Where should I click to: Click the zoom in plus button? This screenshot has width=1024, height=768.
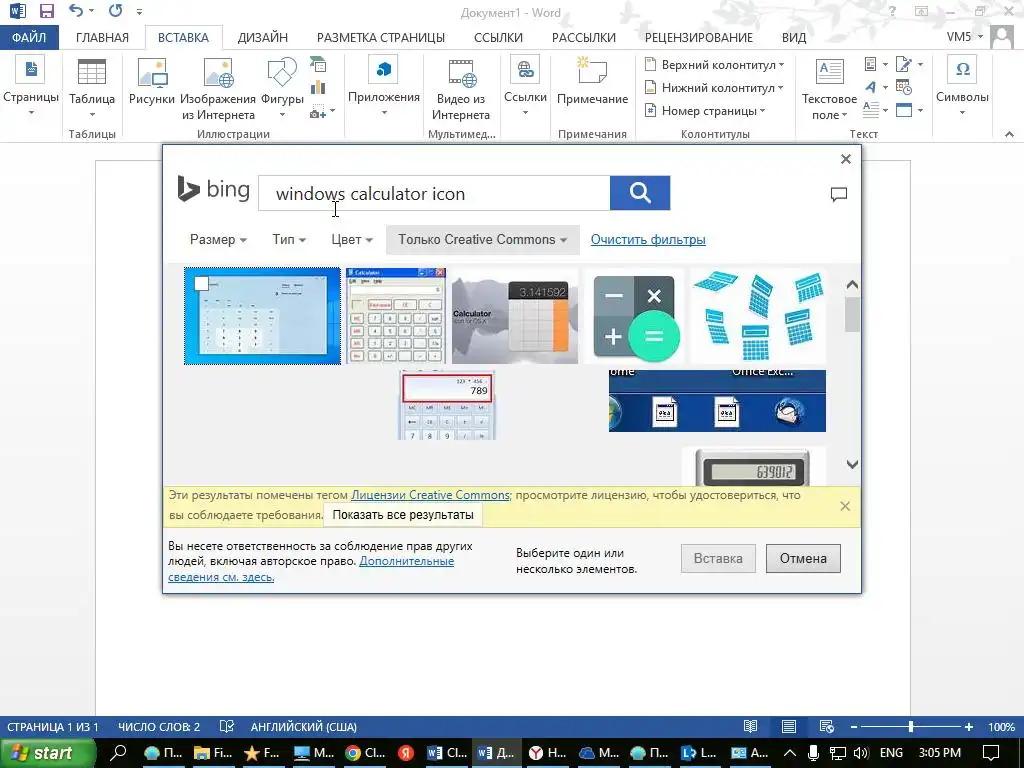[968, 726]
